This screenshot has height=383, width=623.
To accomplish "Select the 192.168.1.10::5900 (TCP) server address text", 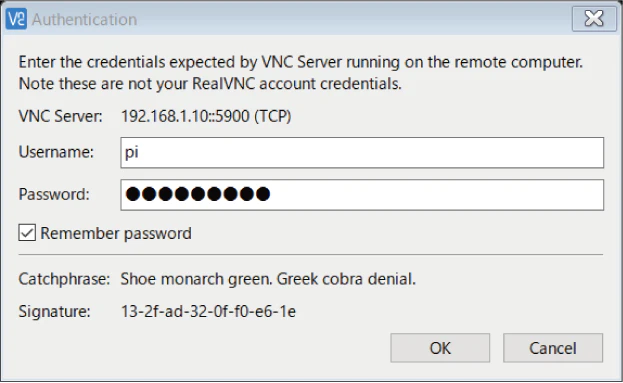I will pyautogui.click(x=206, y=116).
